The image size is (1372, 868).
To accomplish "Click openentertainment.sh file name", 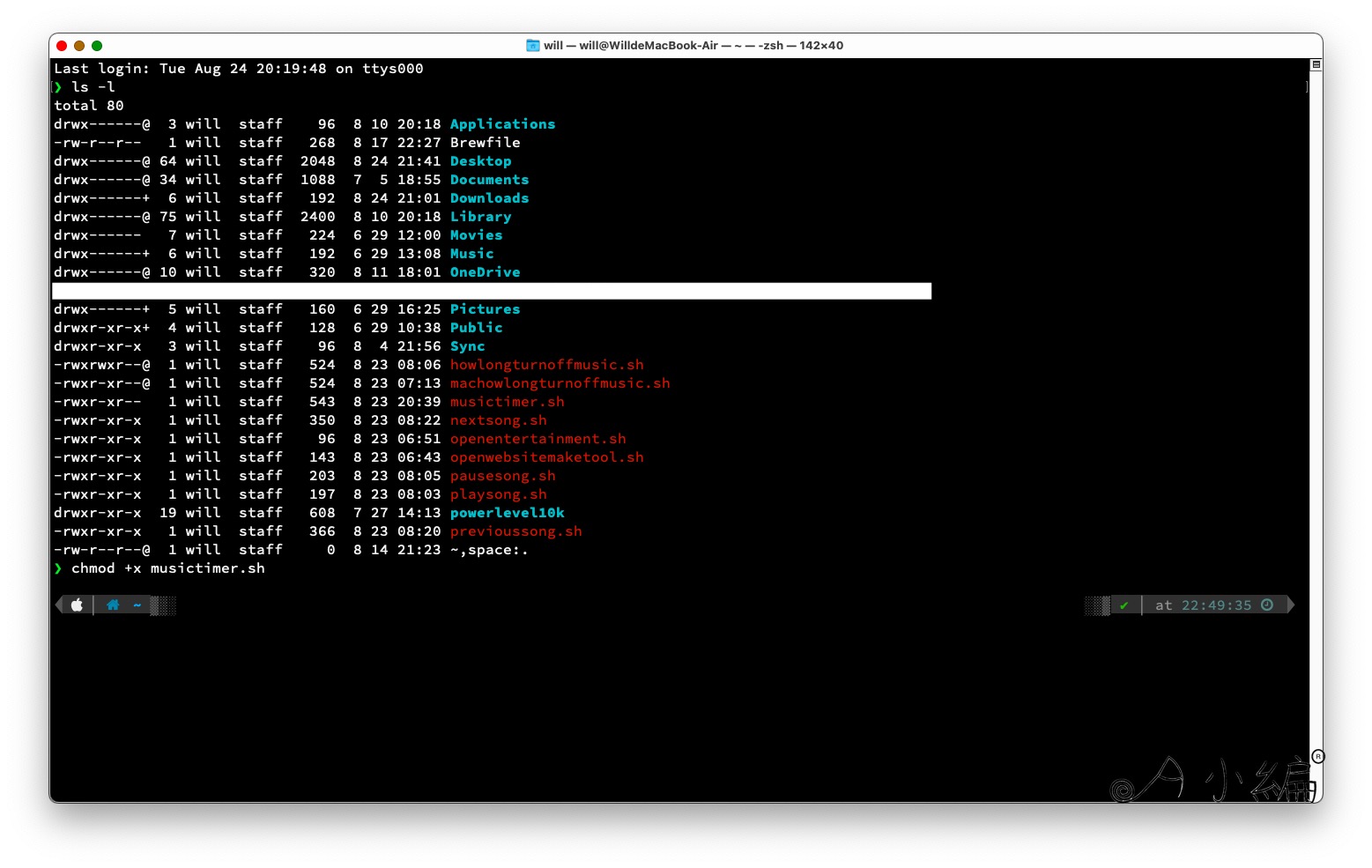I will [538, 439].
